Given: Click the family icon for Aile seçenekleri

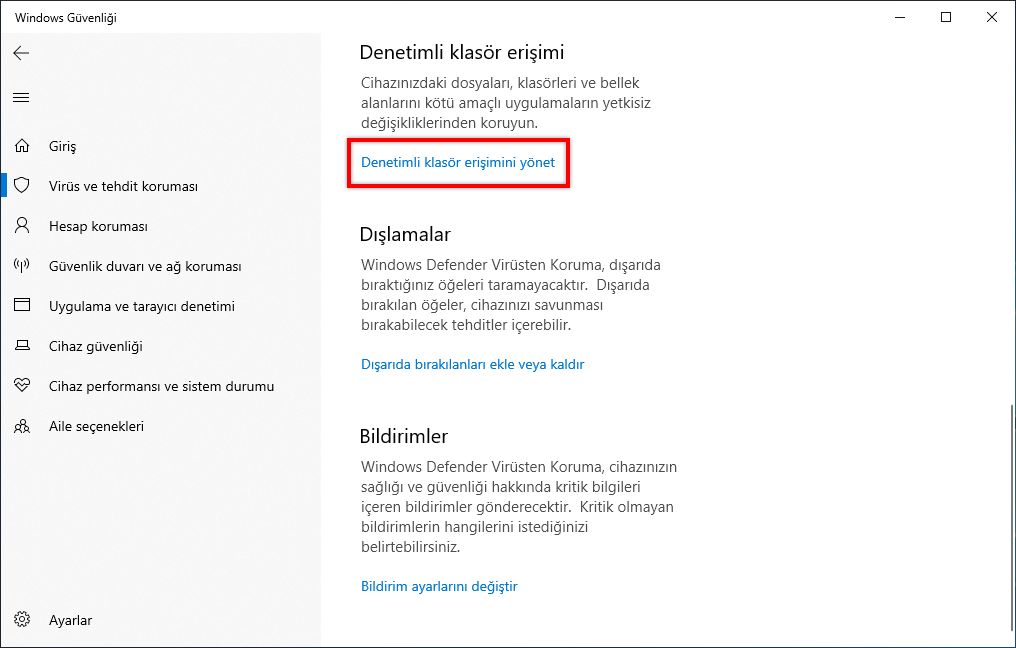Looking at the screenshot, I should 22,426.
